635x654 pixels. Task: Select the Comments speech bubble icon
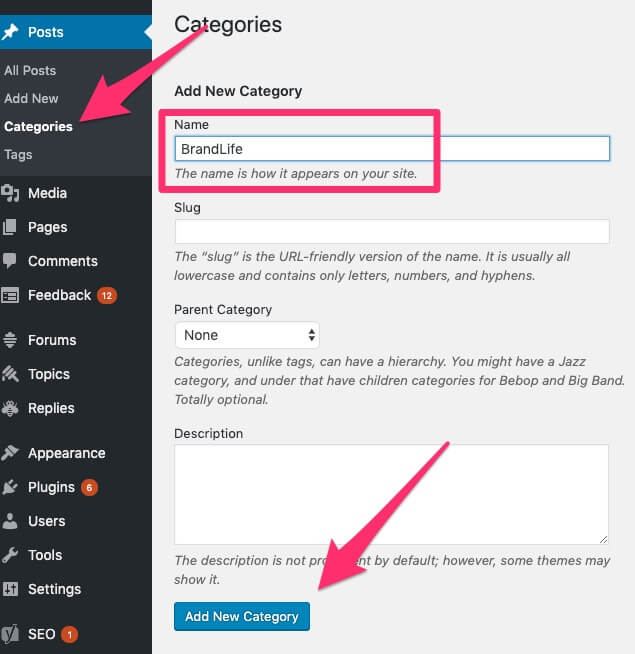pos(10,261)
